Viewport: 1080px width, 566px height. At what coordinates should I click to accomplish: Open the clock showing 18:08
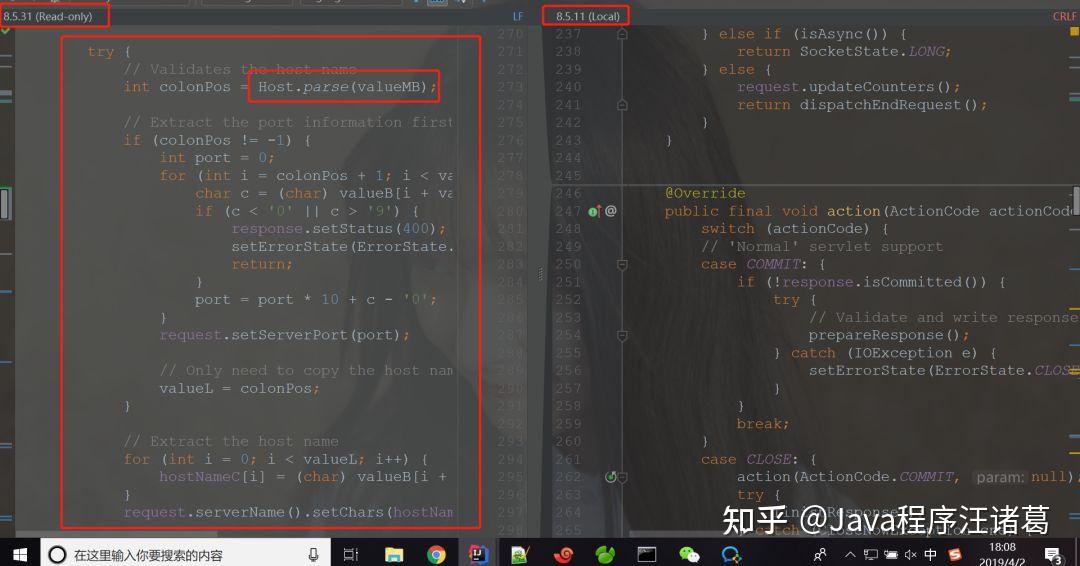(x=1002, y=554)
